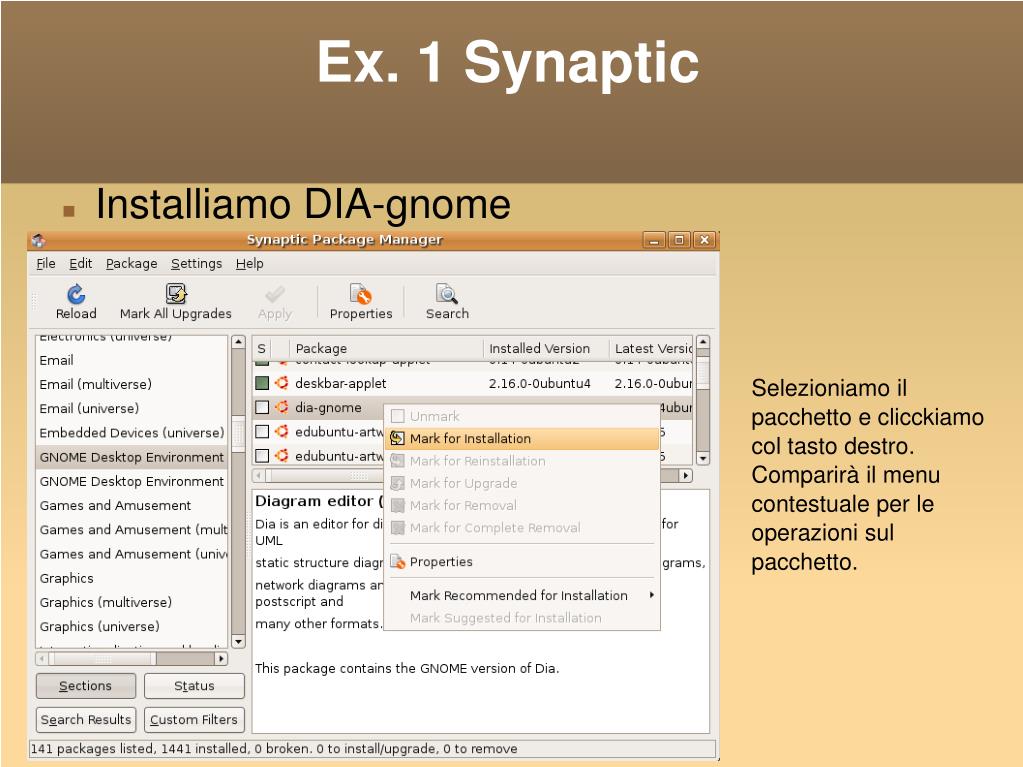
Task: Select the Email (multiverse) section
Action: (131, 384)
